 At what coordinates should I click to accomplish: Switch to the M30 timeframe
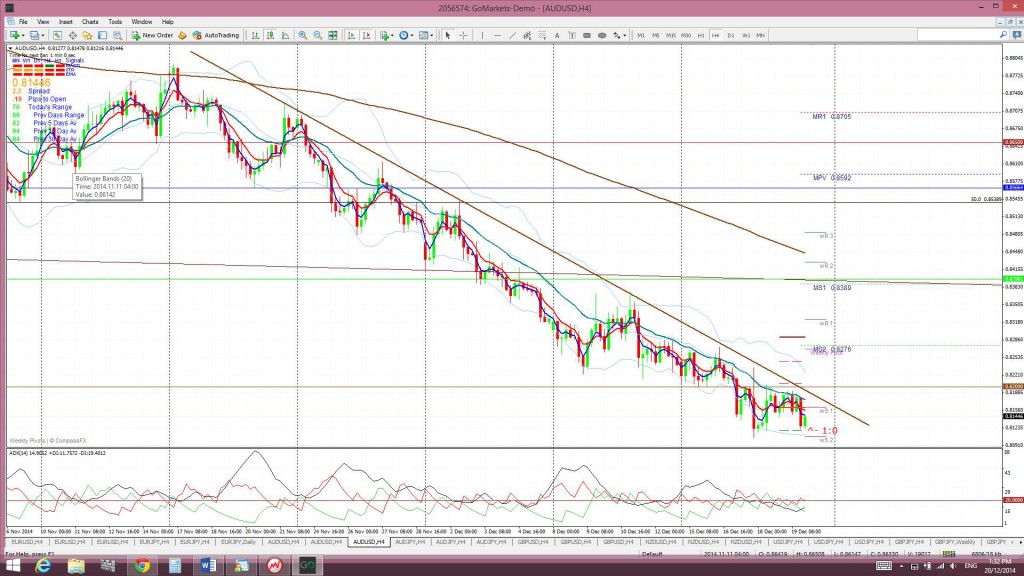pos(686,35)
